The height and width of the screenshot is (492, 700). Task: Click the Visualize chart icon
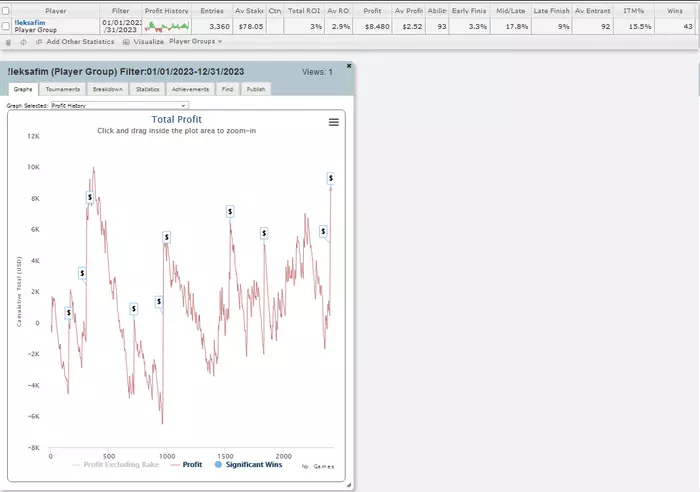[x=126, y=42]
